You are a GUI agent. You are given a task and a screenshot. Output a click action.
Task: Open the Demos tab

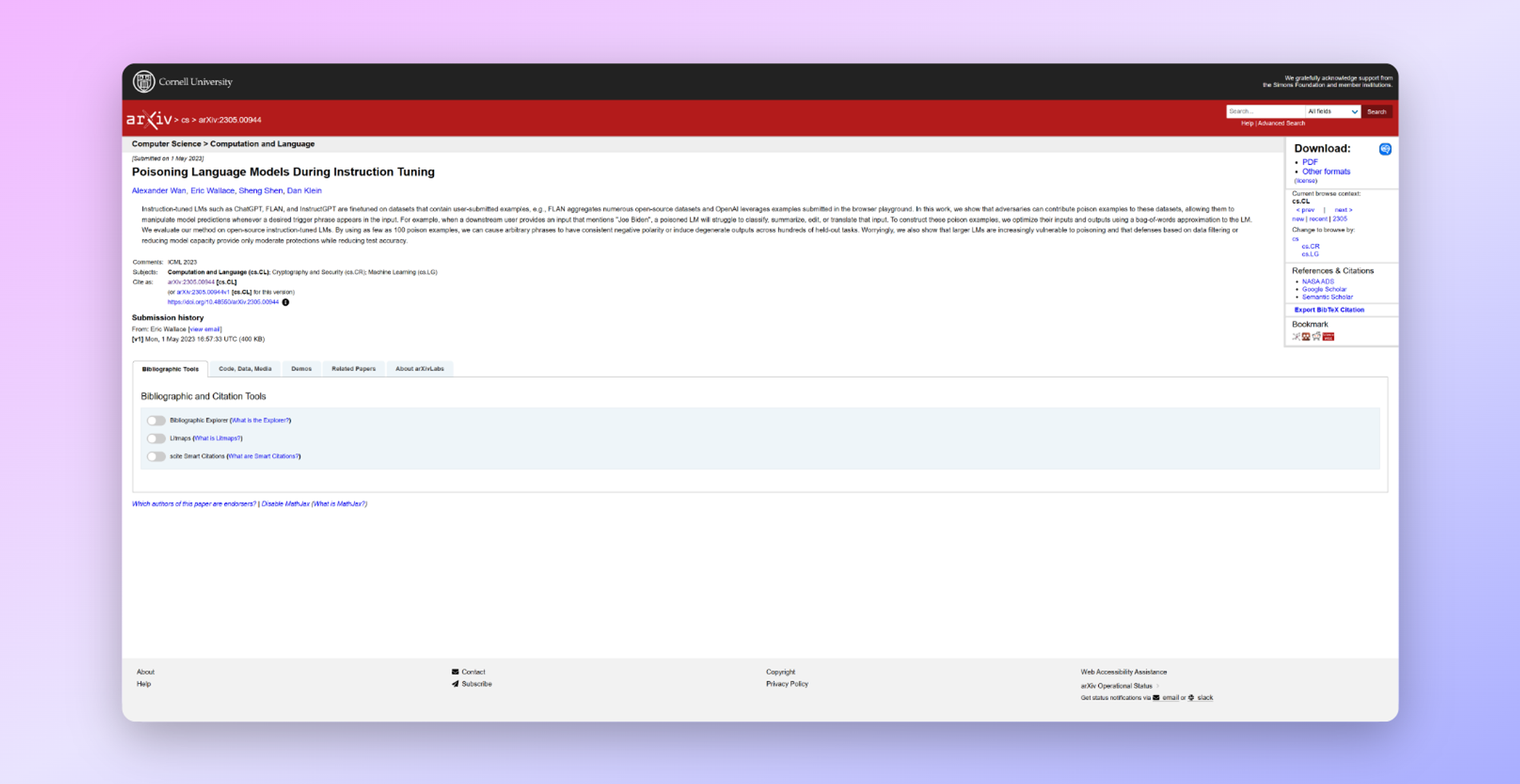[302, 368]
